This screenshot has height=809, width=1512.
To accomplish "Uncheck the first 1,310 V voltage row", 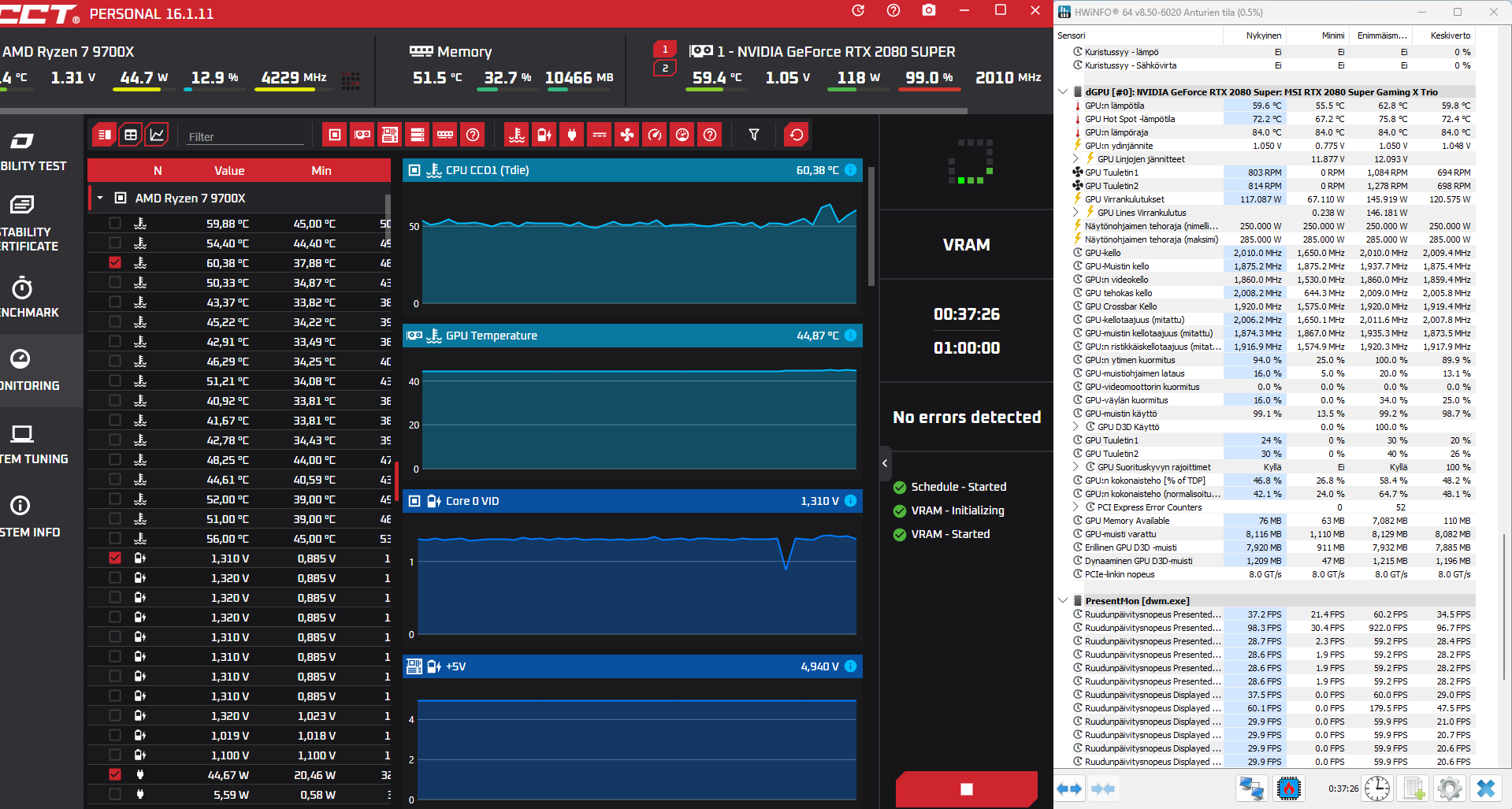I will (x=115, y=558).
